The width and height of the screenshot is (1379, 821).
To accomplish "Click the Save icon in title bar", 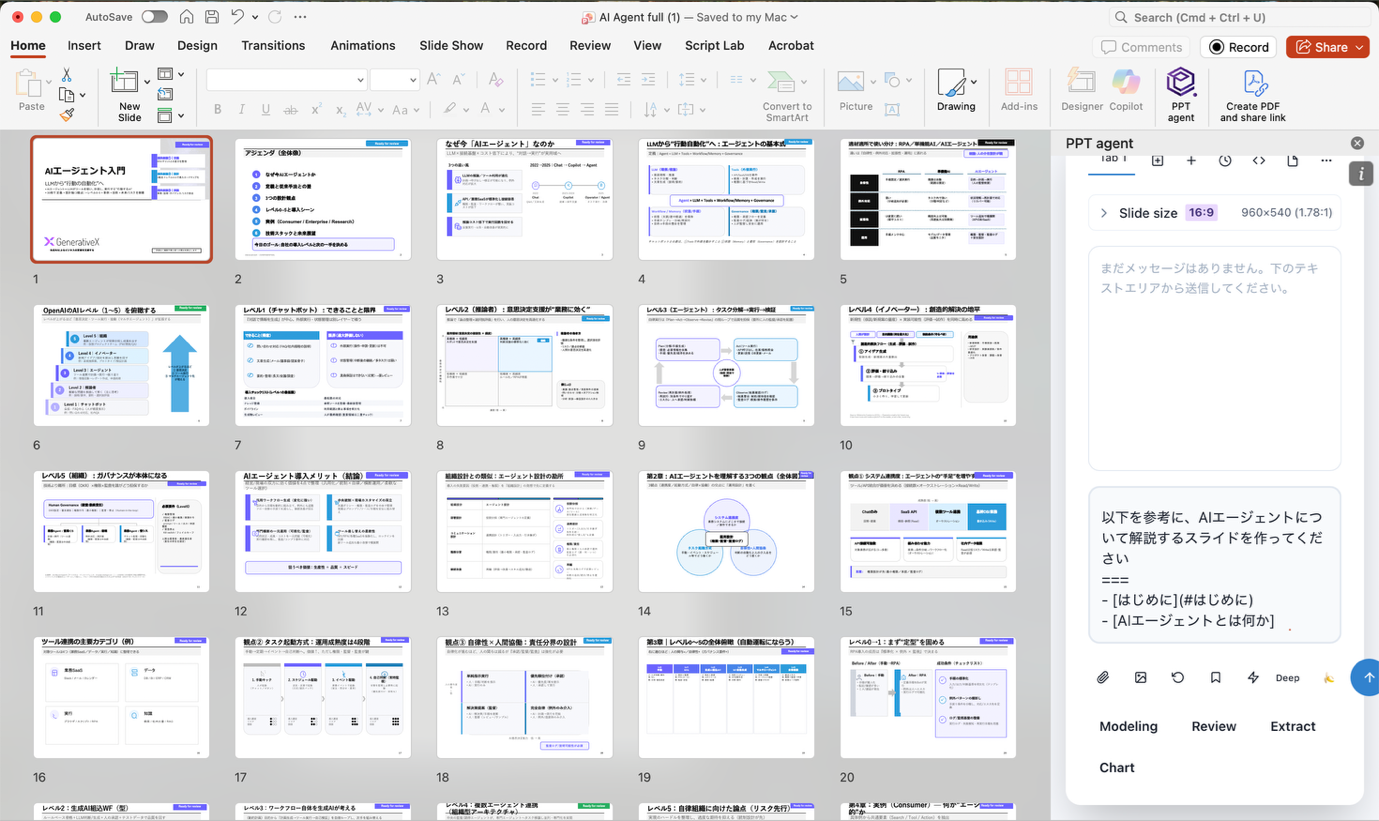I will point(212,17).
